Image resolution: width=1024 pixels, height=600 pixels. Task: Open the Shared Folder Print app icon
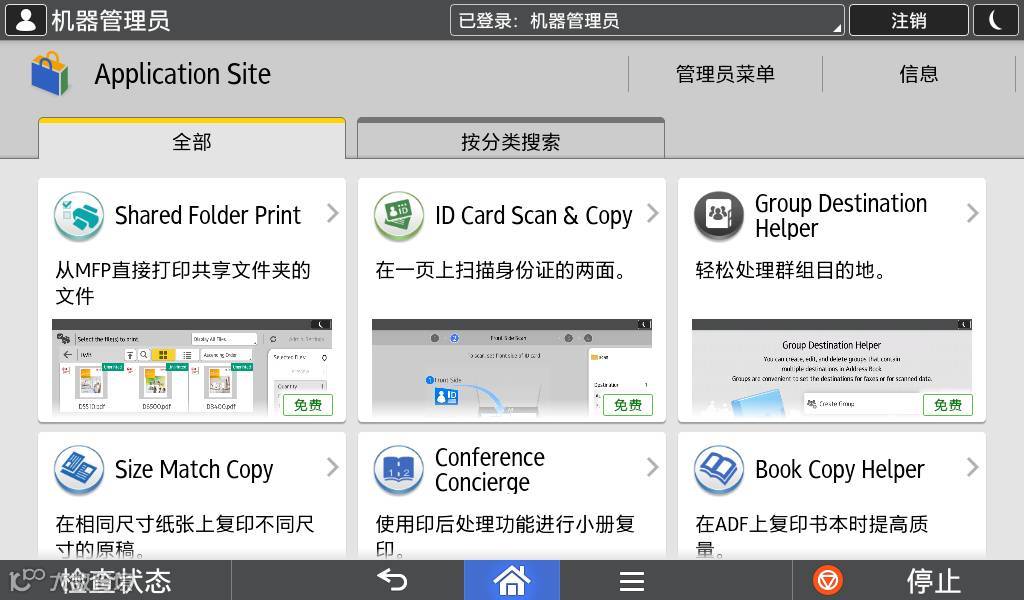pos(78,216)
